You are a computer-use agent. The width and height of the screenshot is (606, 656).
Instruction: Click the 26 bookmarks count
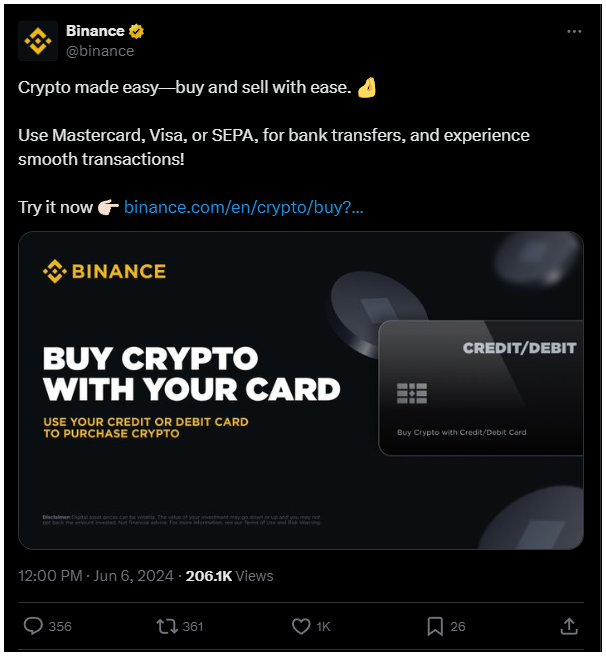[458, 627]
